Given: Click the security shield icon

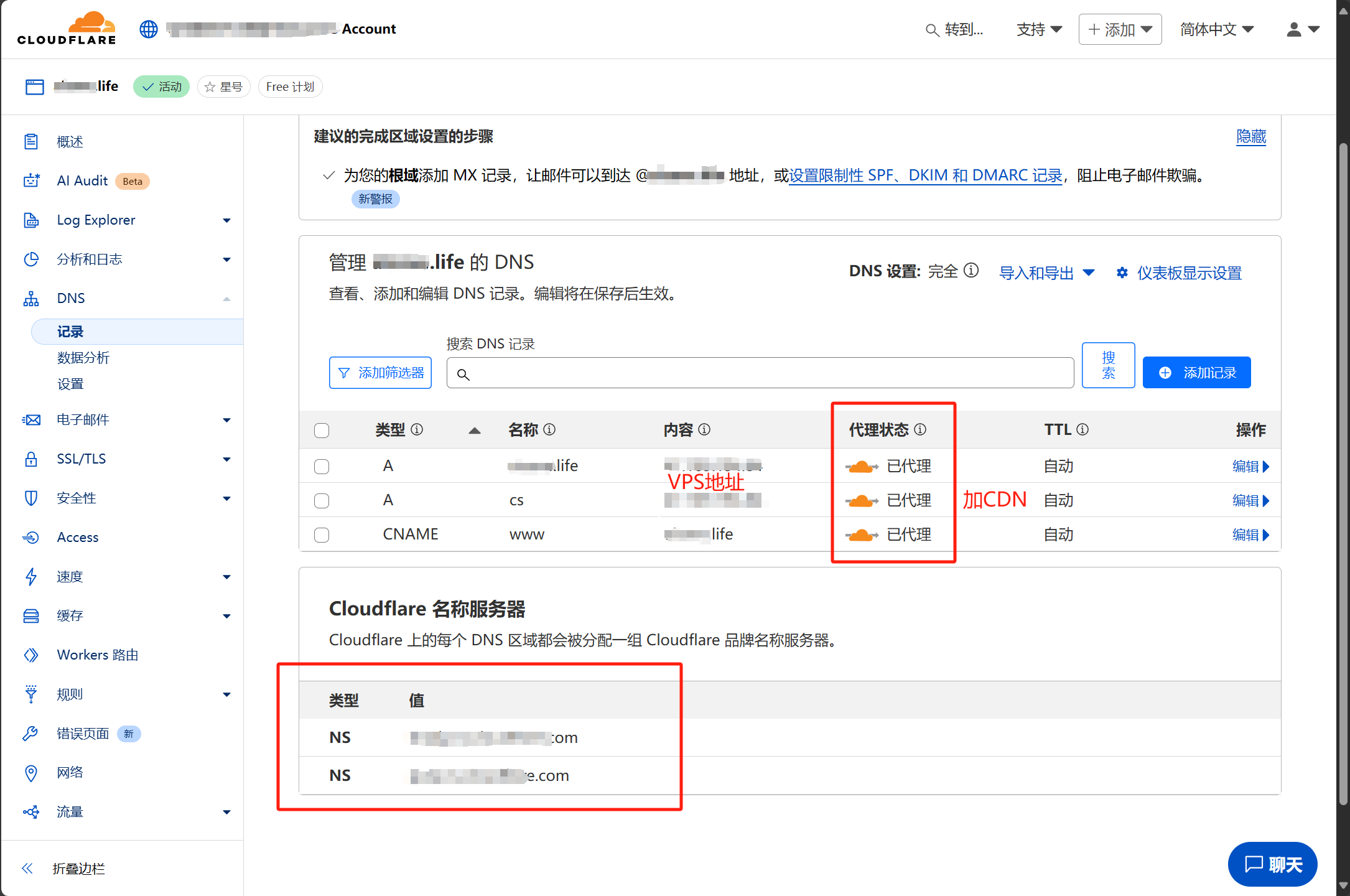Looking at the screenshot, I should click(31, 498).
